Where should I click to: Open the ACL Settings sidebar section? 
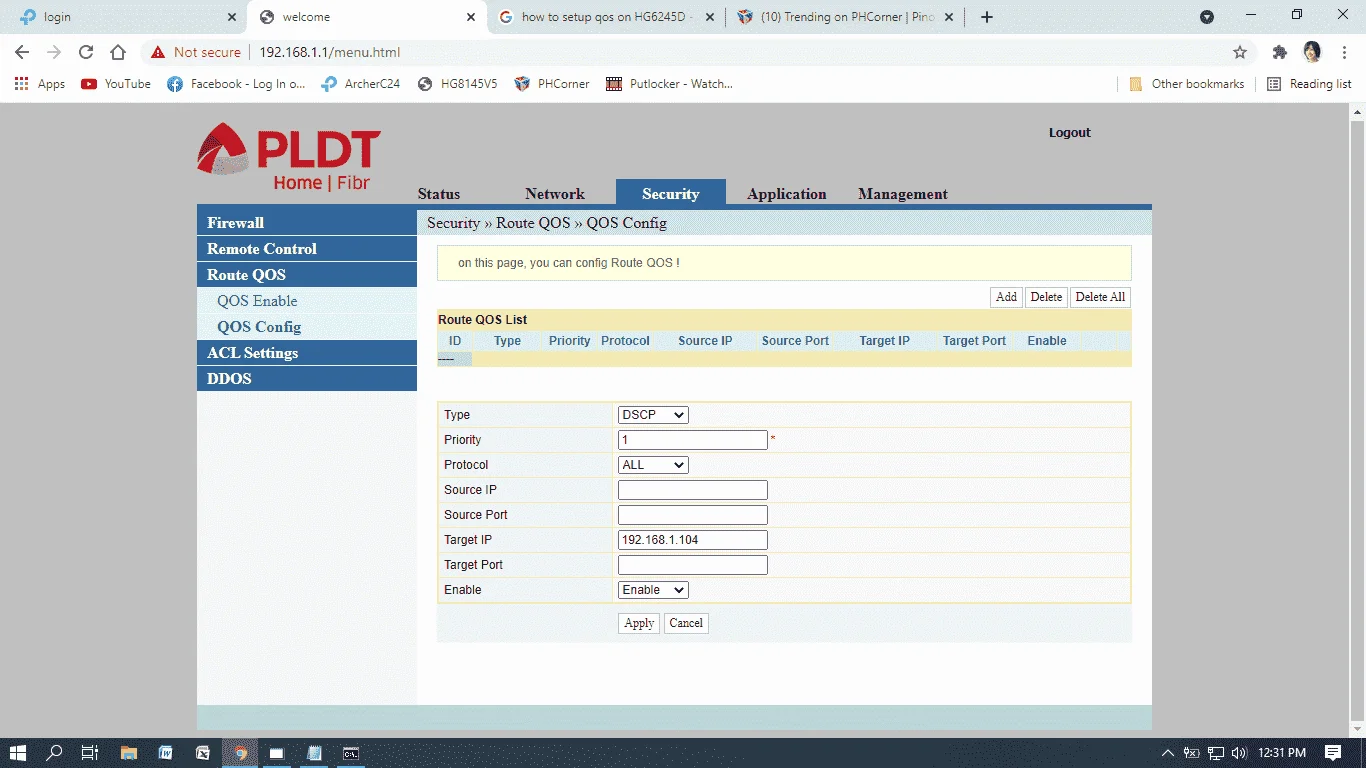[307, 352]
